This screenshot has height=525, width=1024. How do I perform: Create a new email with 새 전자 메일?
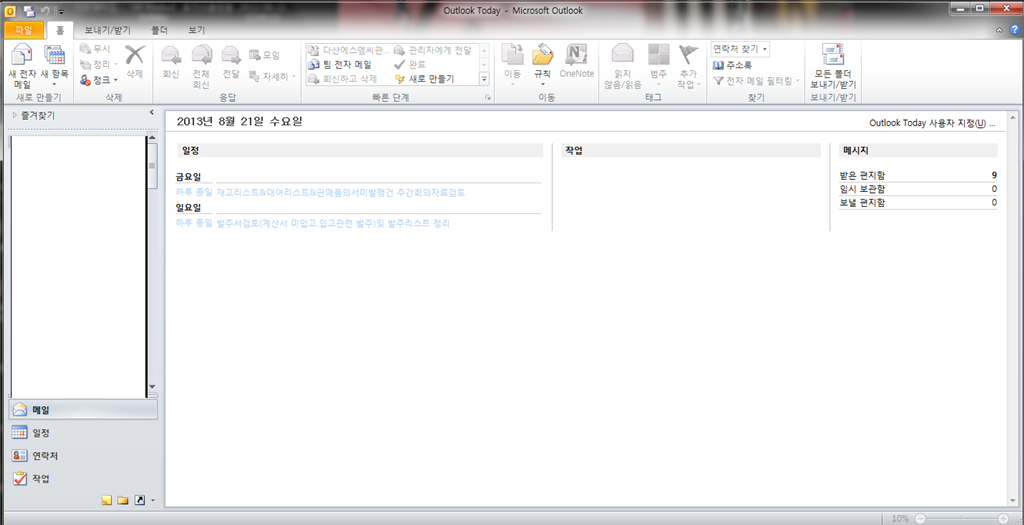(22, 66)
